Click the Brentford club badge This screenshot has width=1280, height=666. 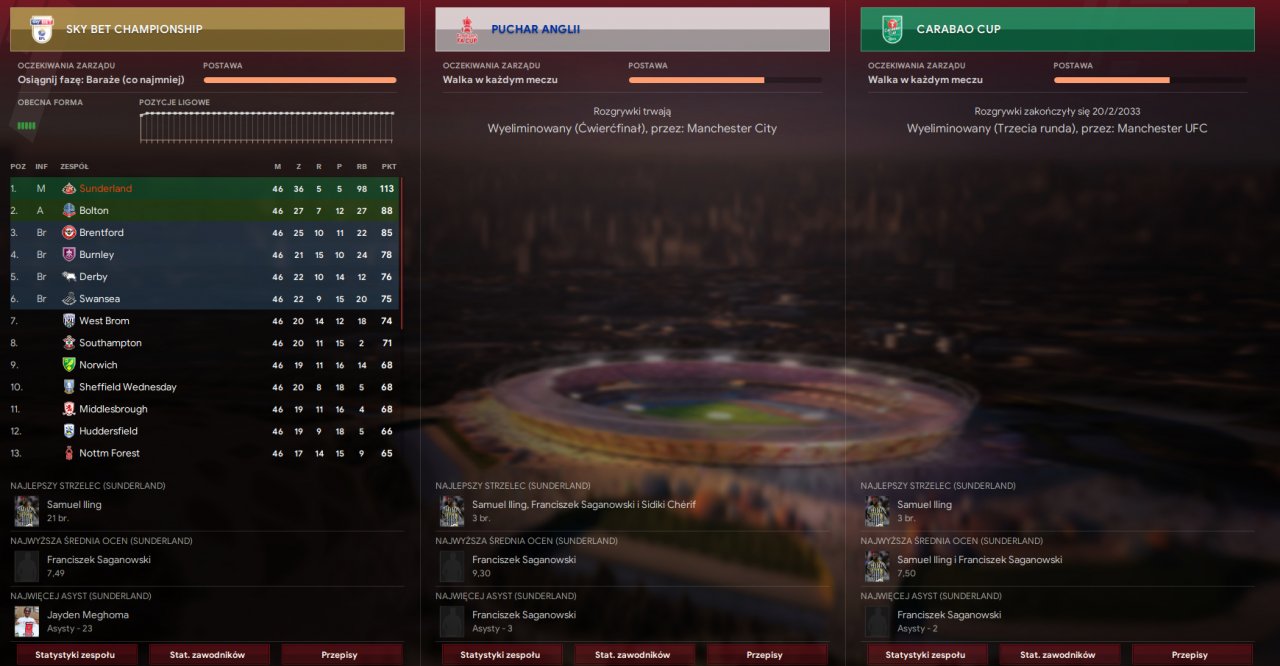point(69,232)
